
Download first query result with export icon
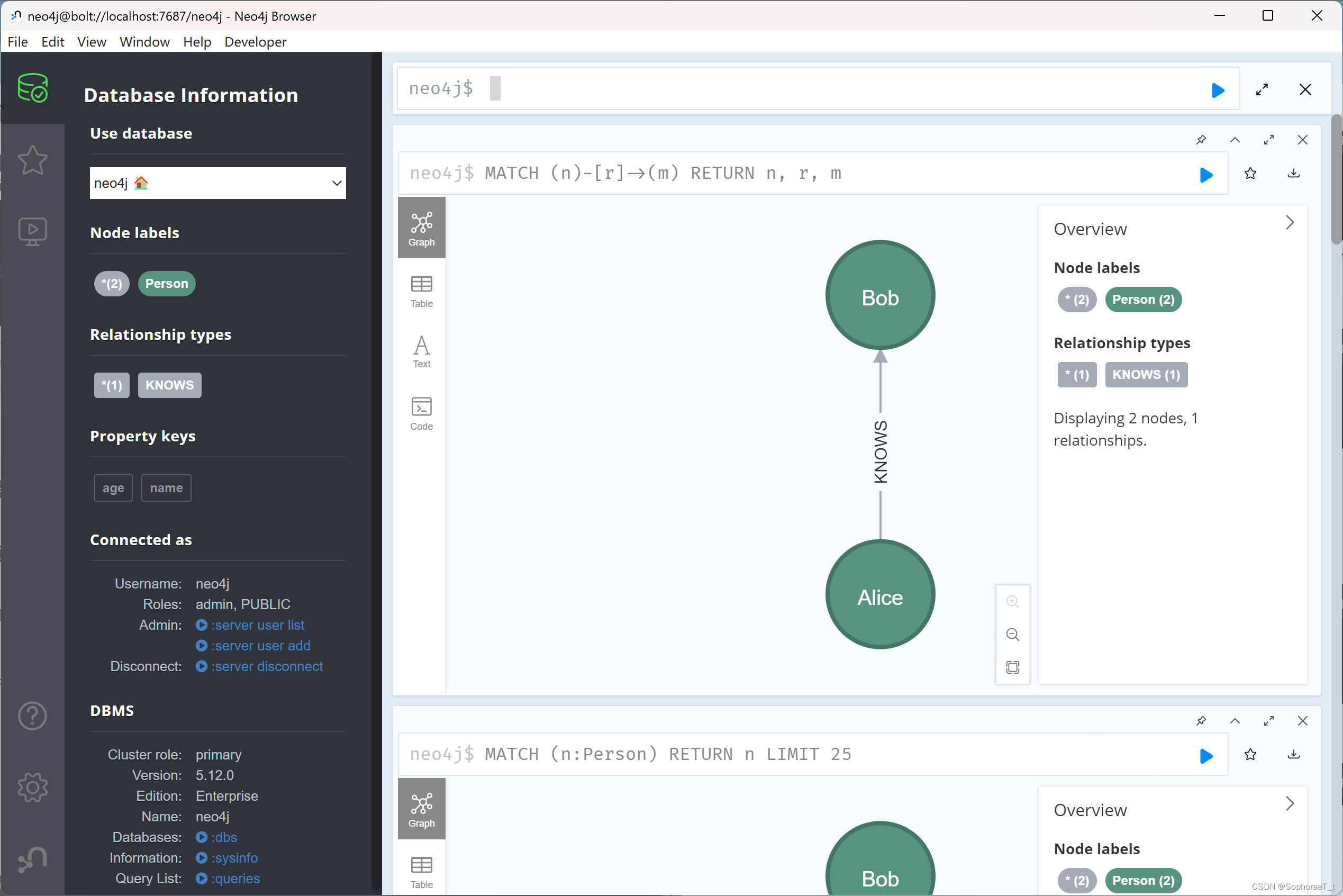(x=1293, y=173)
